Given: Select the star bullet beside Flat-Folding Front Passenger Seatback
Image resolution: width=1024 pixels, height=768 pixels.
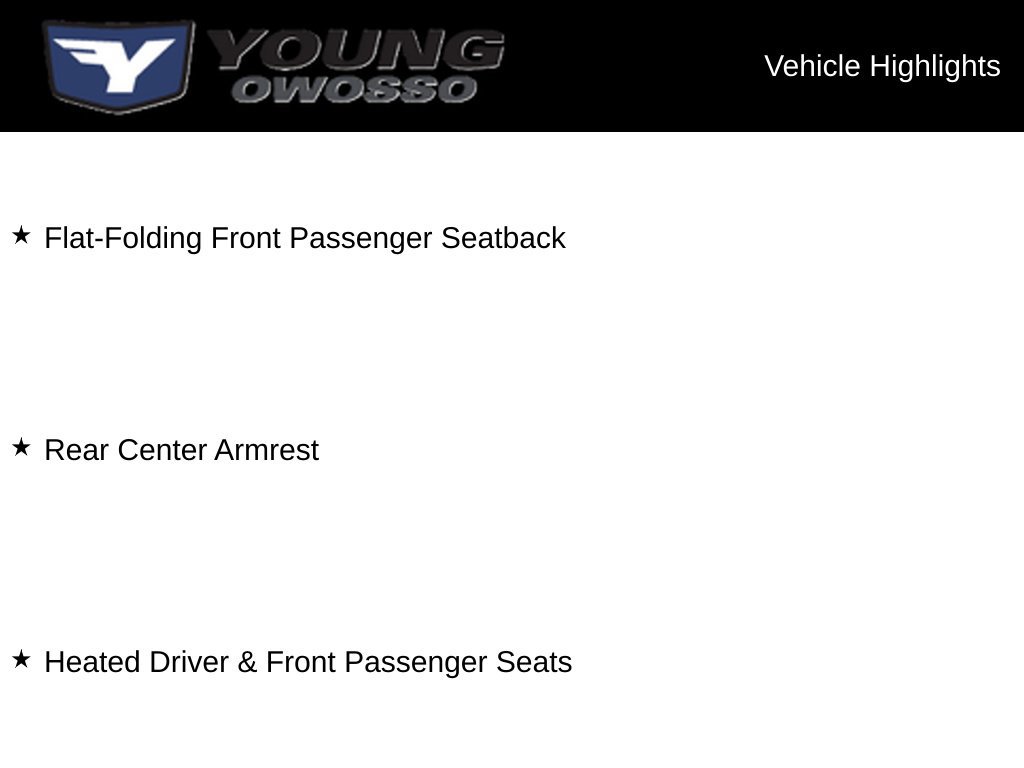Looking at the screenshot, I should [x=22, y=235].
